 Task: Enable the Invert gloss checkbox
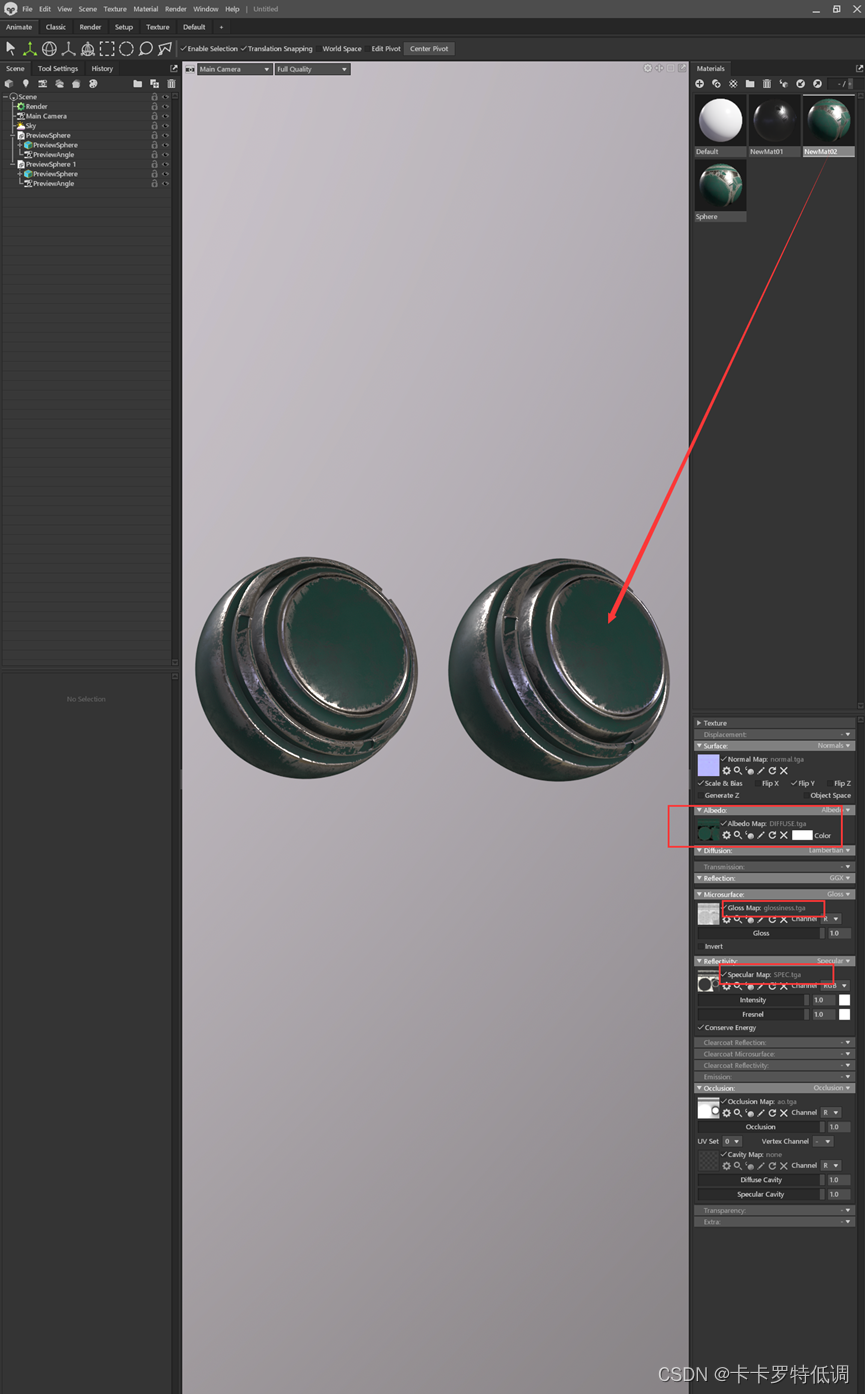tap(701, 946)
